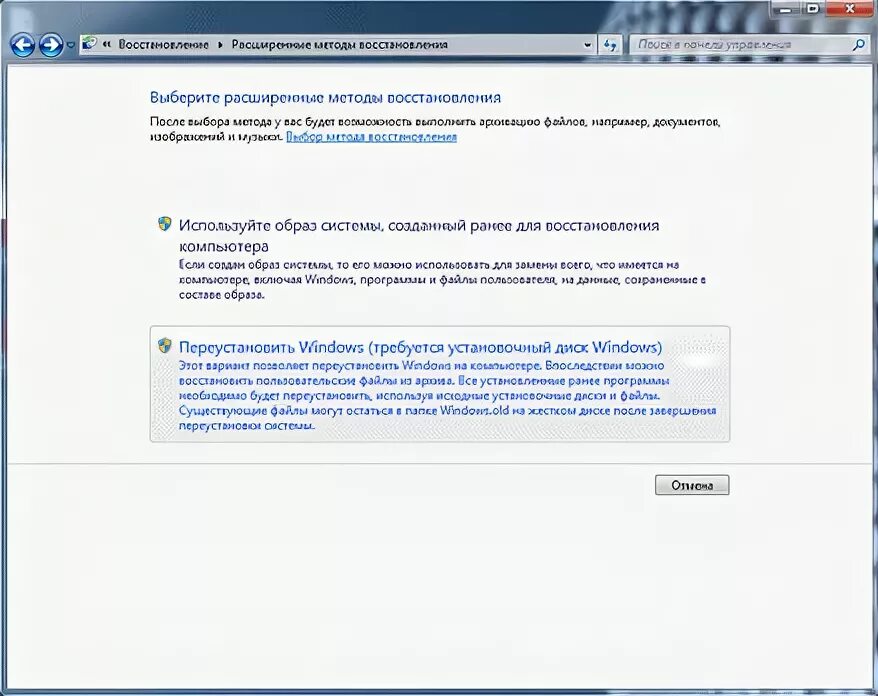Image resolution: width=878 pixels, height=696 pixels.
Task: Choose Переустановить Windows option
Action: 440,384
